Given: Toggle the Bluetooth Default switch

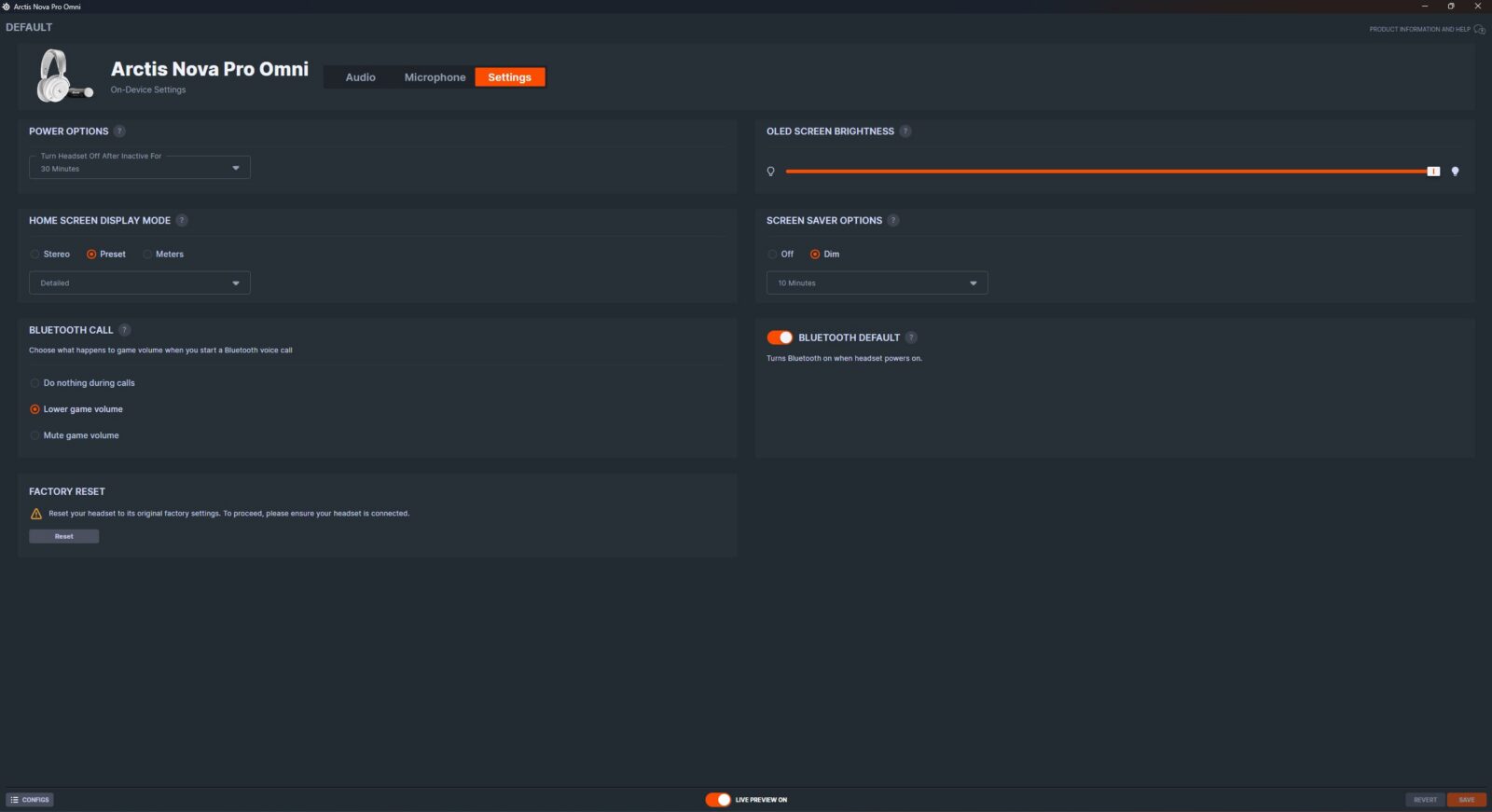Looking at the screenshot, I should (780, 337).
